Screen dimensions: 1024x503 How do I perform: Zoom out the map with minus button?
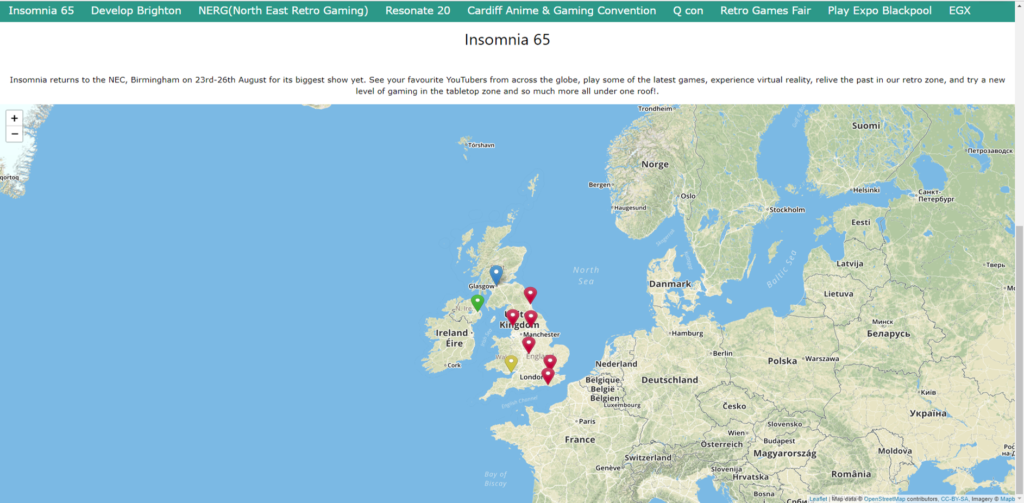pos(14,135)
